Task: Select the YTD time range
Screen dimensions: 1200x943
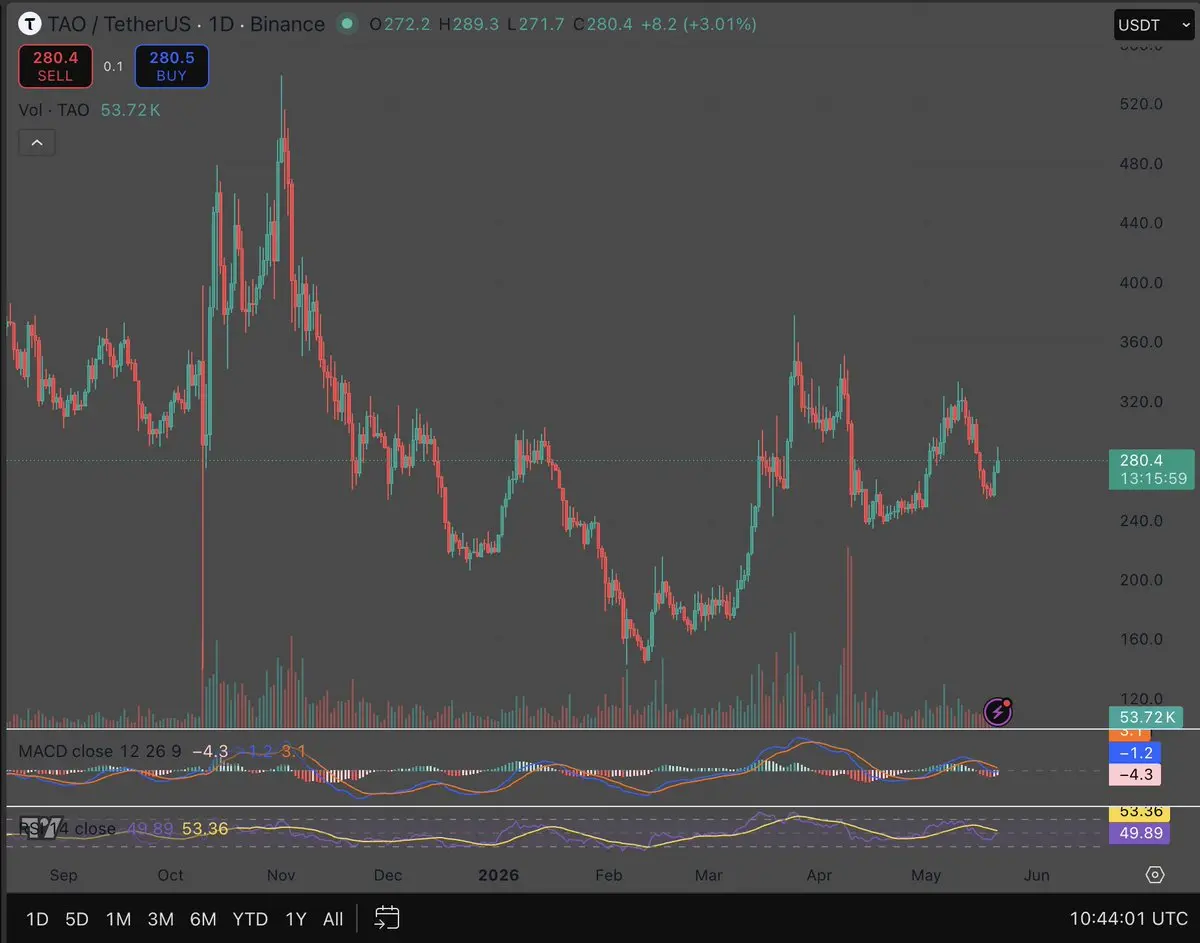Action: tap(250, 919)
